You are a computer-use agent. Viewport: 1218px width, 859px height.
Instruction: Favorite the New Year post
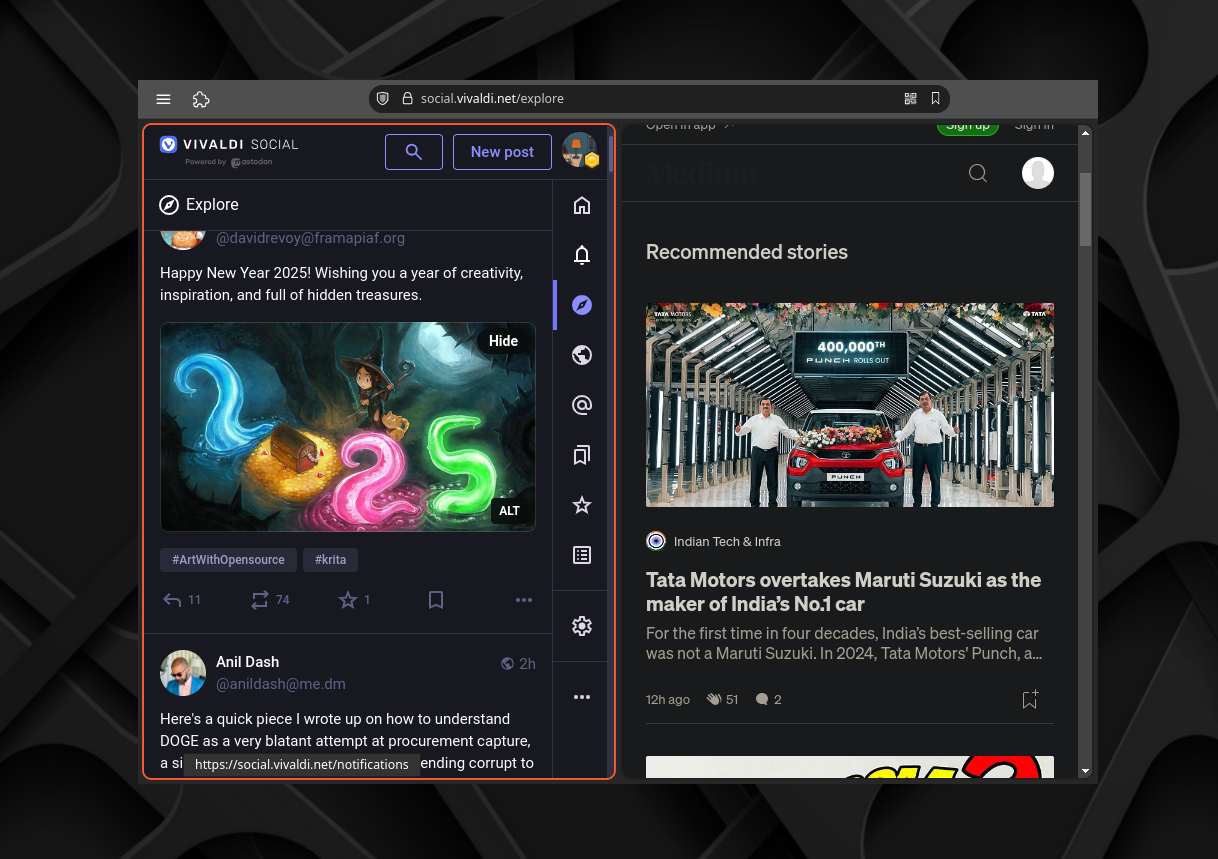click(354, 600)
